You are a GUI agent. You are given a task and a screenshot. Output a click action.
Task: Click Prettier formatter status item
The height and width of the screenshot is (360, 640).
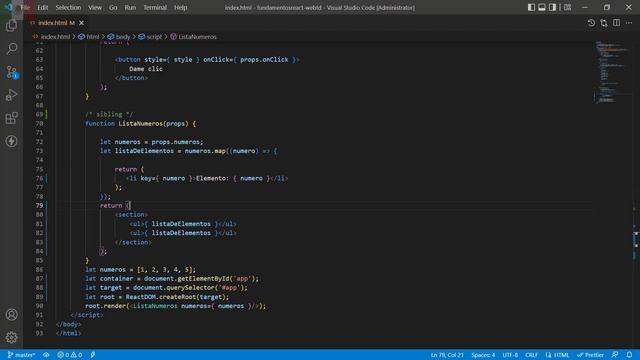590,355
